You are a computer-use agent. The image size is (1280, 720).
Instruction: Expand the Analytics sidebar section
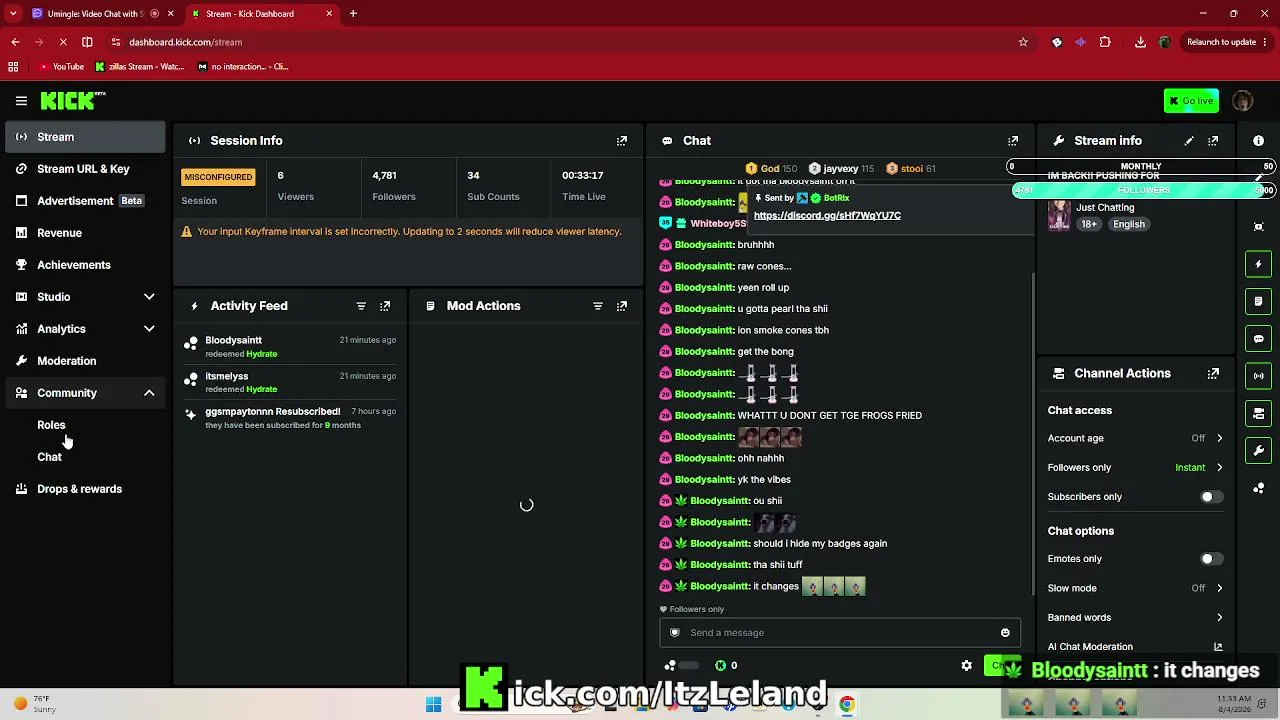pos(149,329)
